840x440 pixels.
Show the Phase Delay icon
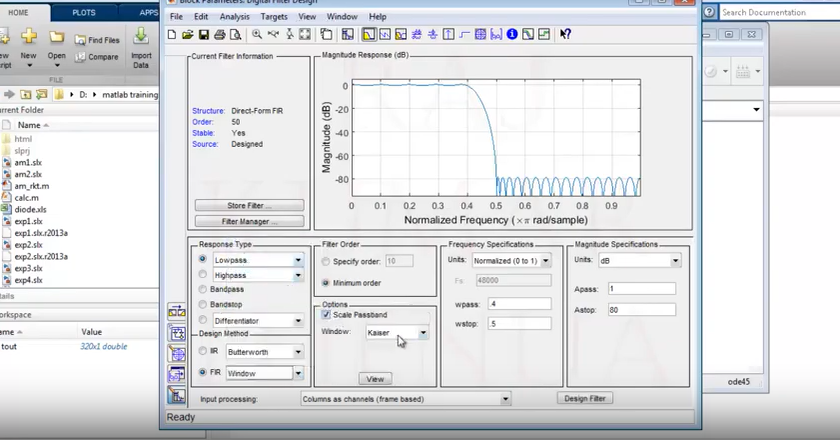click(x=433, y=35)
